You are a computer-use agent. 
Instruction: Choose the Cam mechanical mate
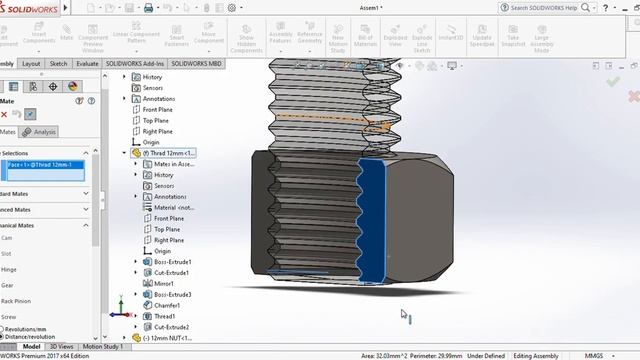[x=7, y=238]
